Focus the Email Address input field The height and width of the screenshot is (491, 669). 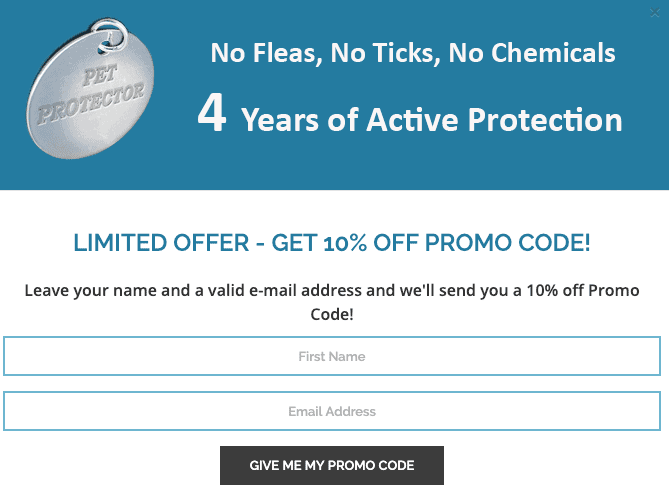click(x=332, y=411)
